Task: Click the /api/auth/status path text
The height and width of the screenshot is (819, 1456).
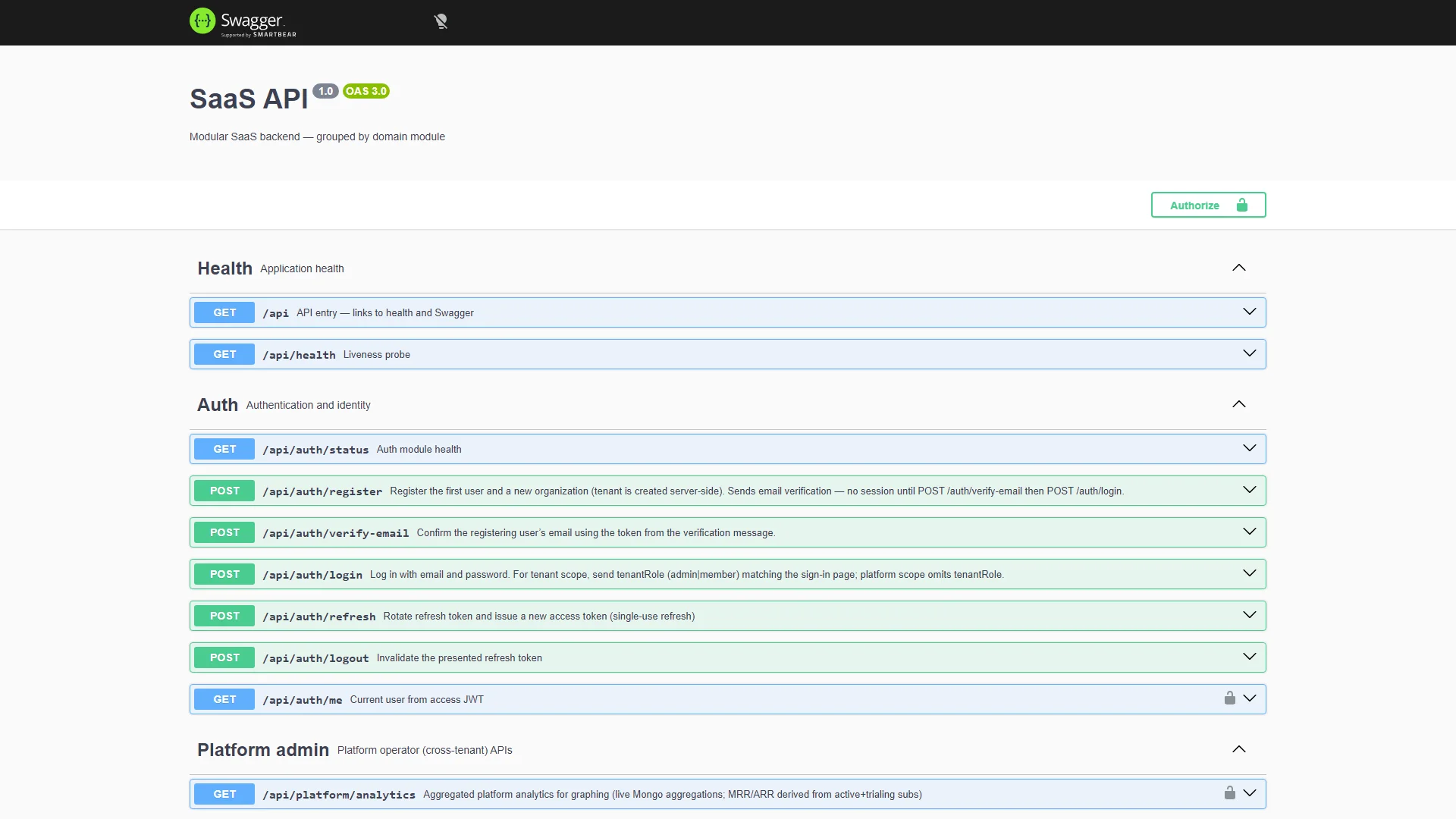Action: pyautogui.click(x=315, y=450)
